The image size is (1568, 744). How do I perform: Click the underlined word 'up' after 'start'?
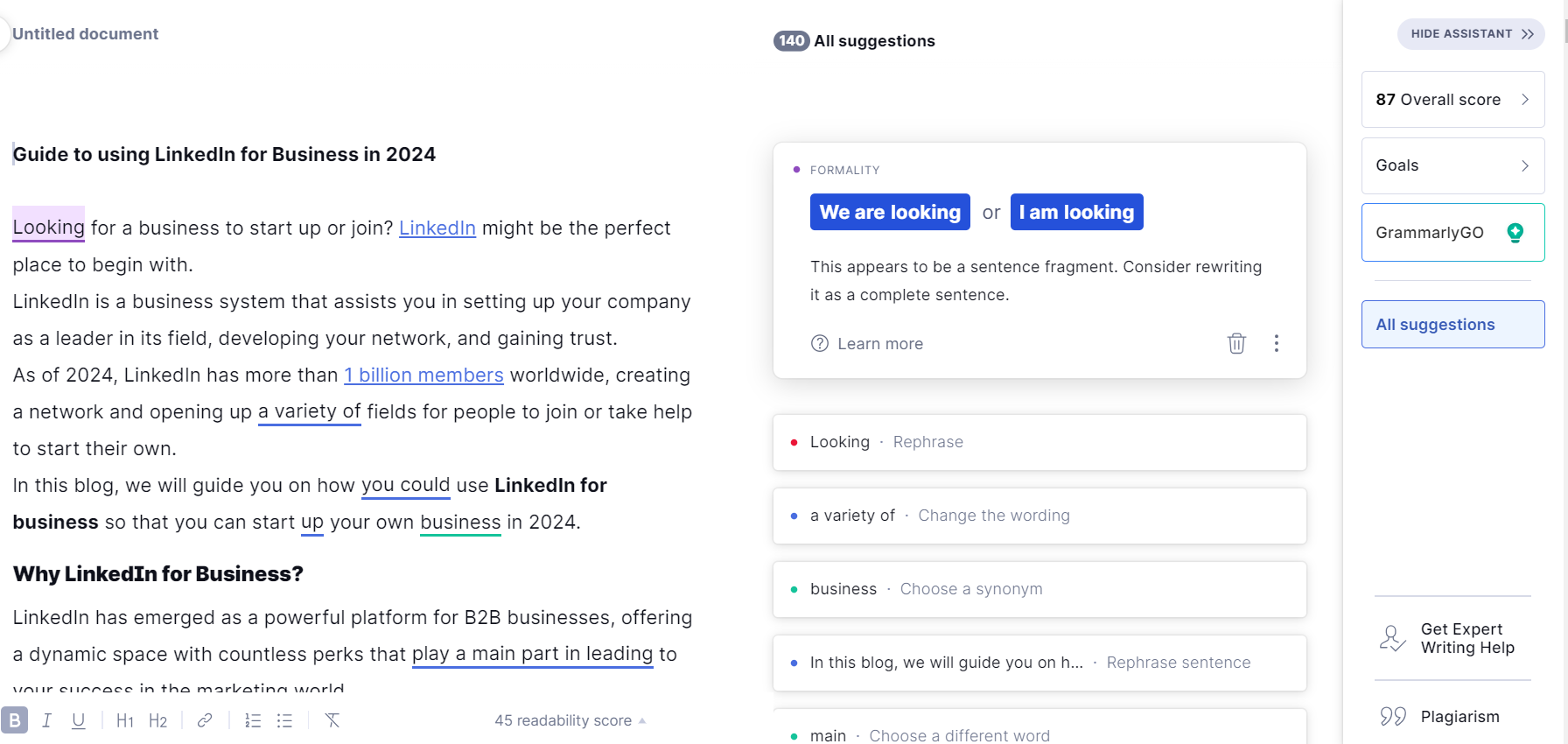tap(312, 523)
